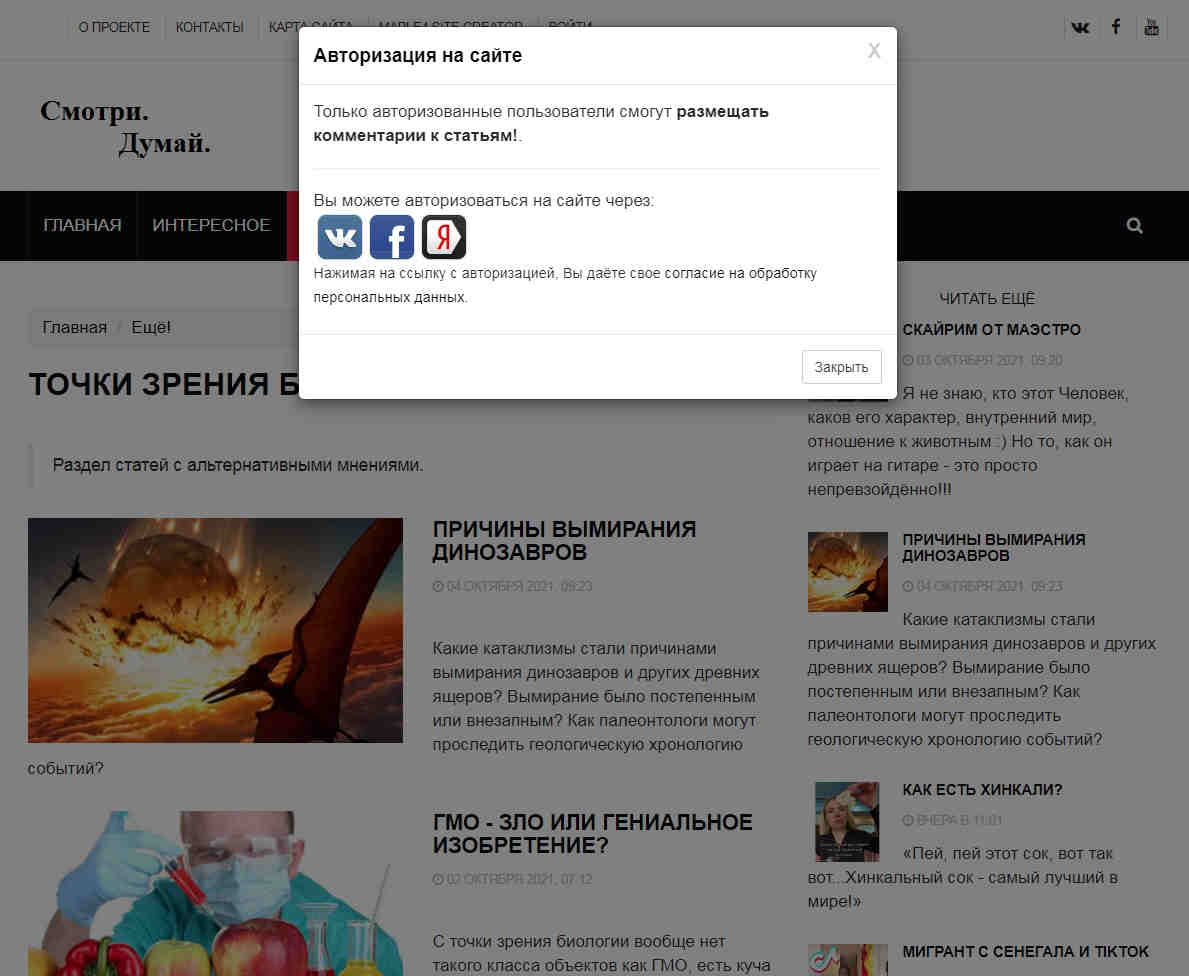Screen dimensions: 1189x976
Task: Click the Главная breadcrumb link
Action: (74, 328)
